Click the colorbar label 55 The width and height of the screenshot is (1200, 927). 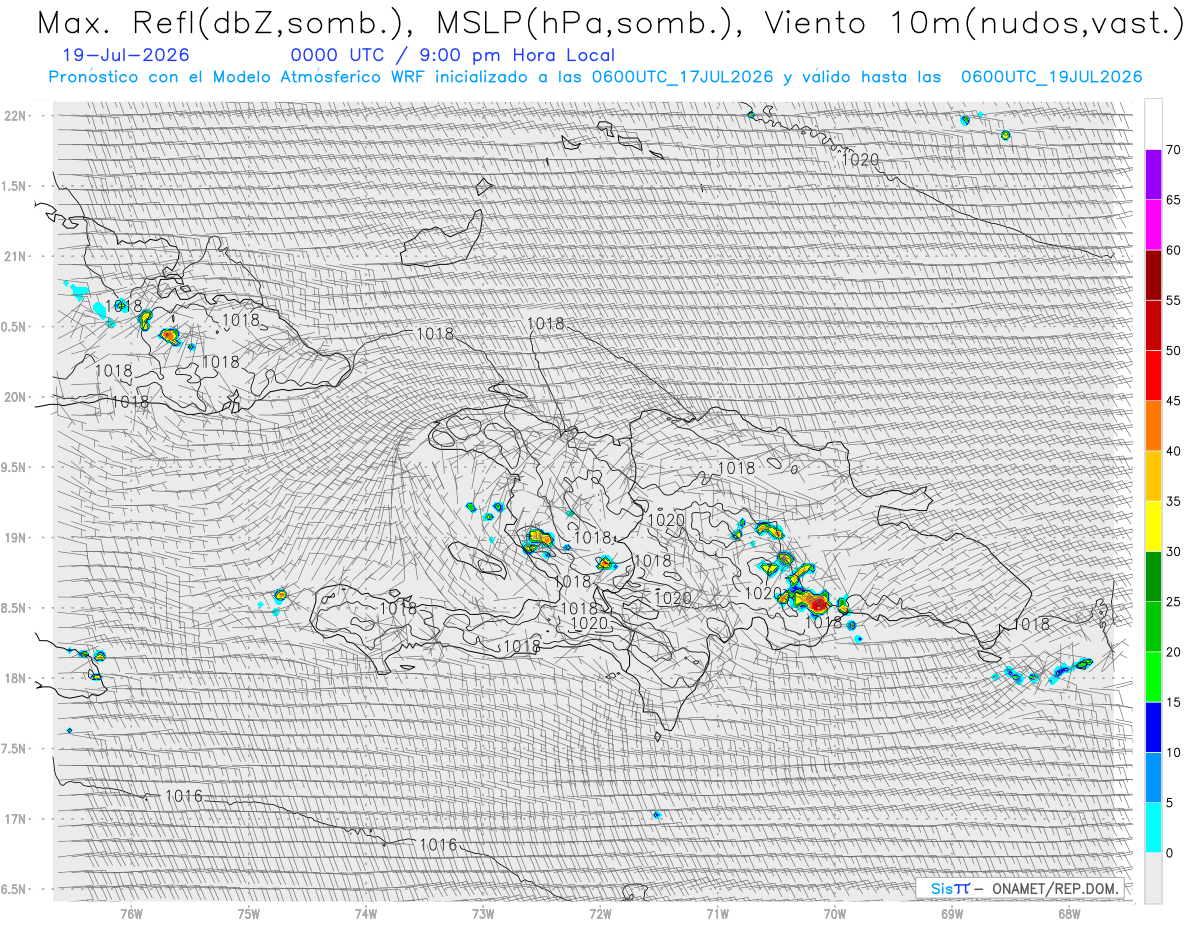coord(1174,300)
